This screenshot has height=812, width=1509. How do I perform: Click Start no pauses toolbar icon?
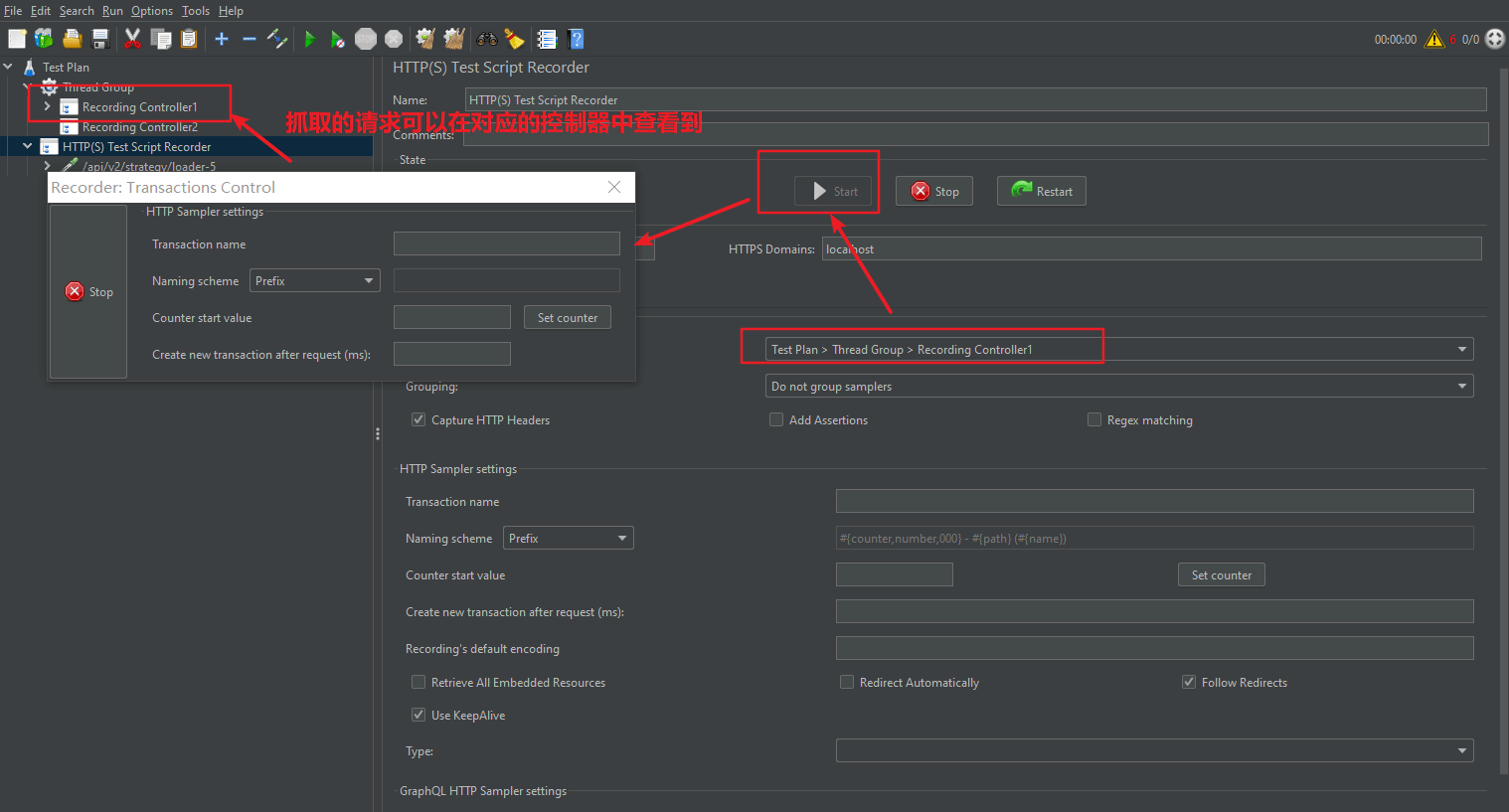[x=338, y=39]
